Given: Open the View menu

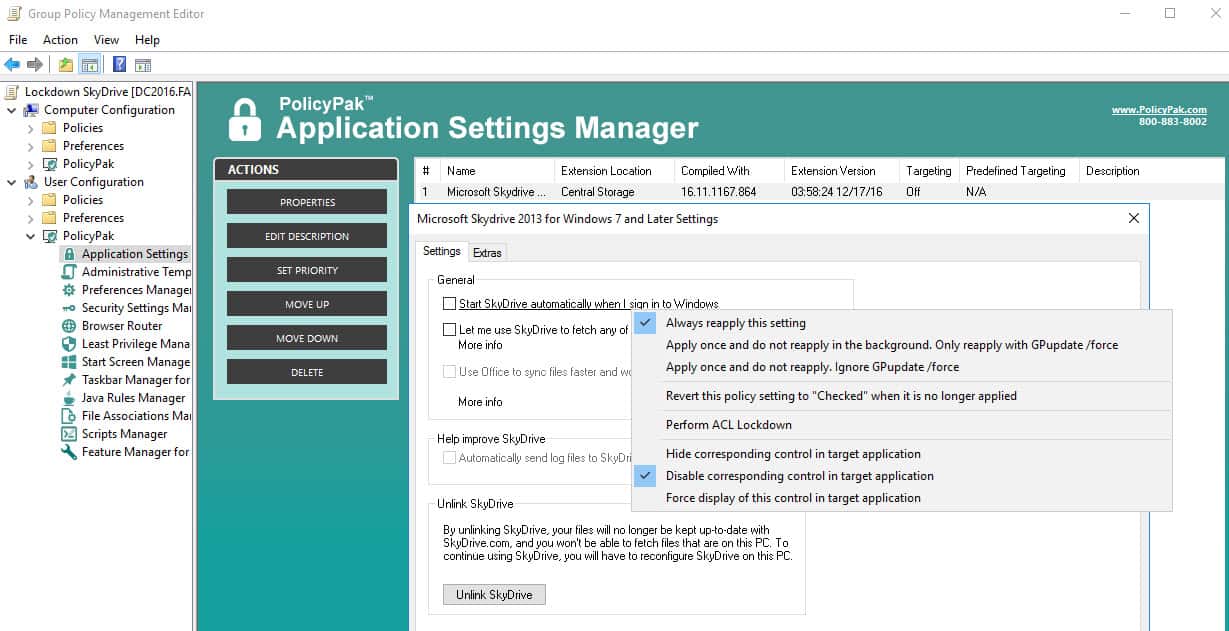Looking at the screenshot, I should coord(106,40).
